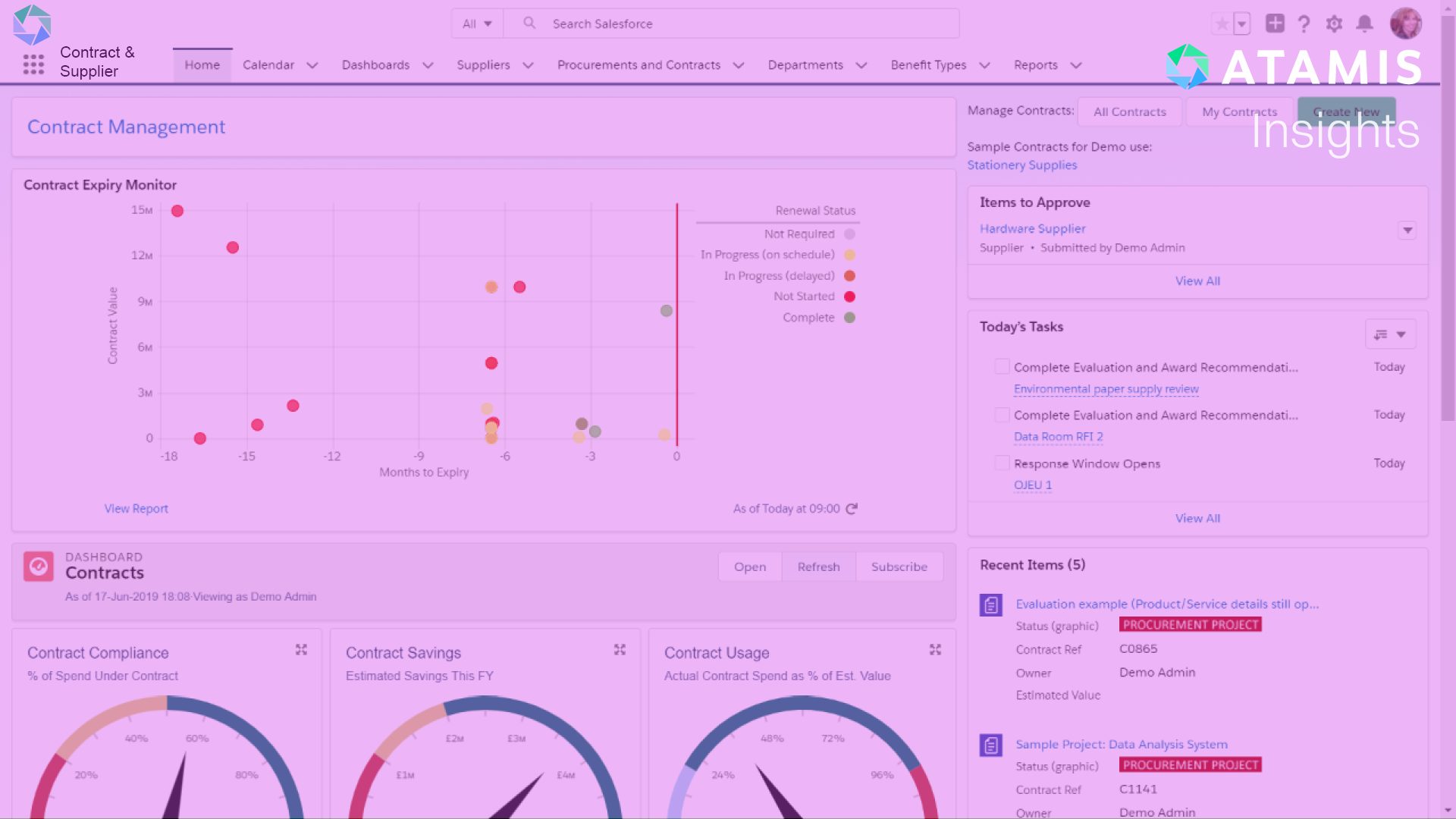Open the Calendar tab
The height and width of the screenshot is (819, 1456).
click(268, 65)
